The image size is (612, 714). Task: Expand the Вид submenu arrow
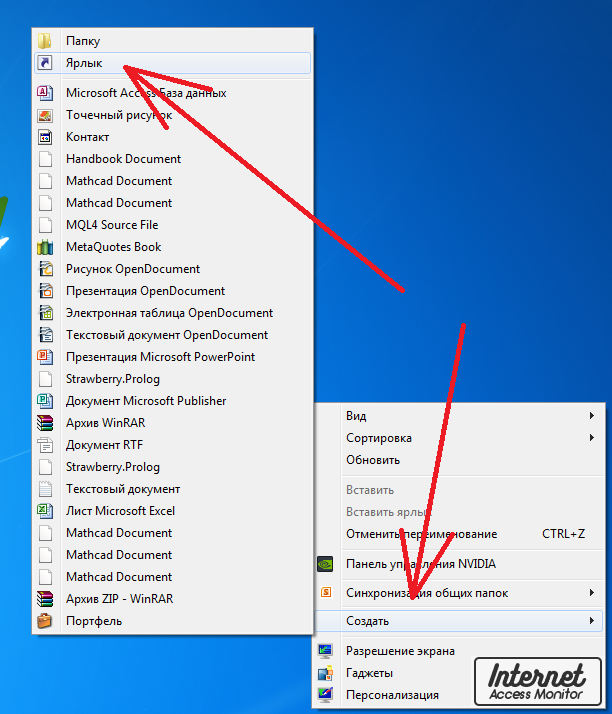click(592, 415)
